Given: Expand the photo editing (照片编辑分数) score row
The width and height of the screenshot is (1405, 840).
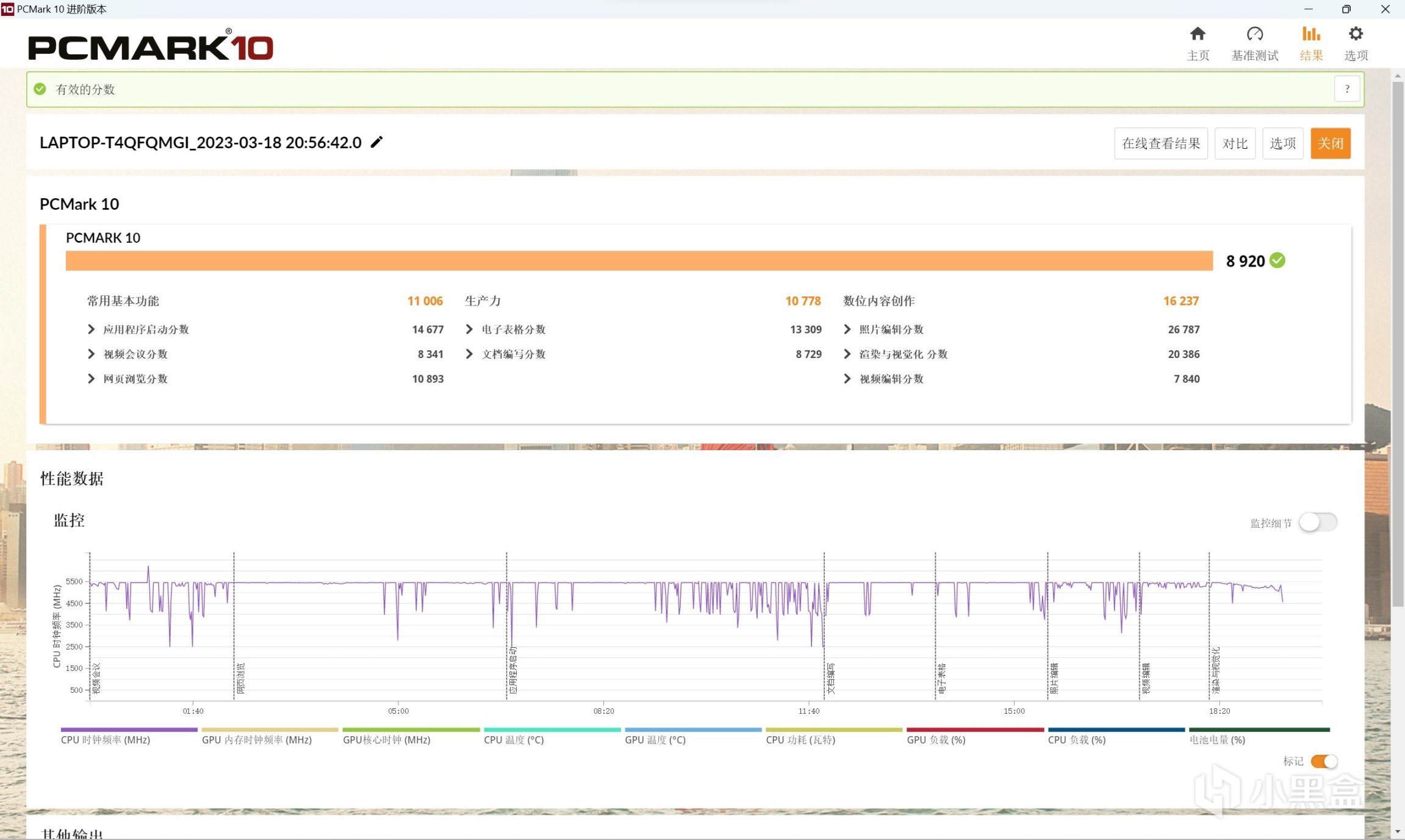Looking at the screenshot, I should pos(847,329).
